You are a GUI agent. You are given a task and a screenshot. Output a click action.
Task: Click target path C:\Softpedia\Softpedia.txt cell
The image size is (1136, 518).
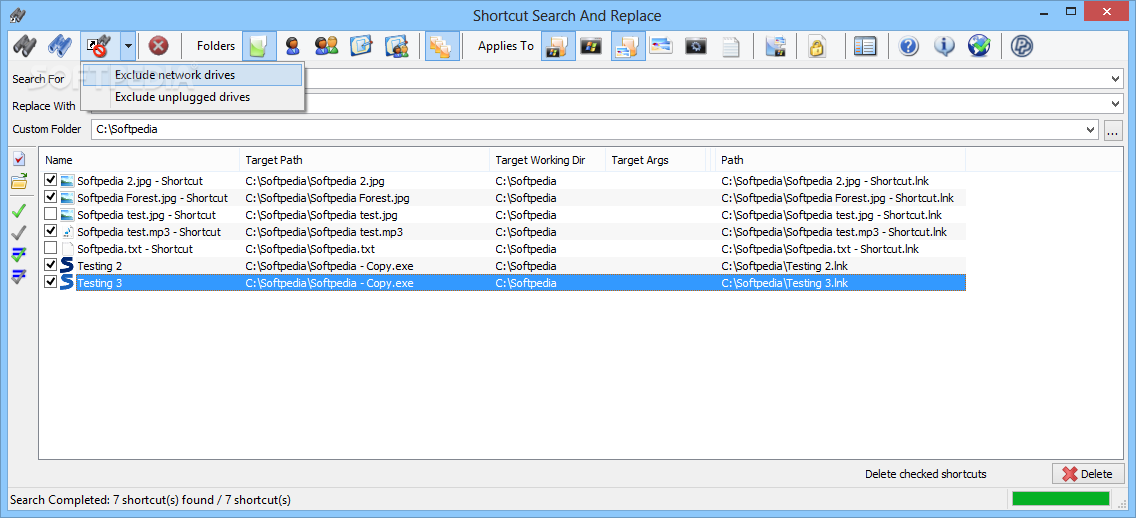pos(310,248)
